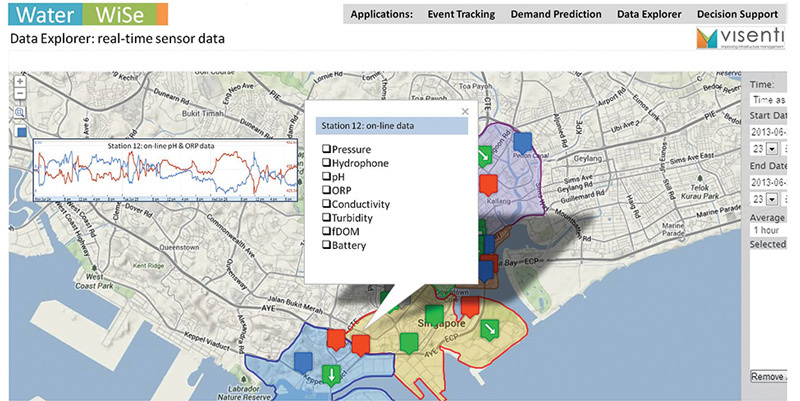This screenshot has height=401, width=800.
Task: Tick the pH sensor checkbox
Action: click(x=327, y=176)
